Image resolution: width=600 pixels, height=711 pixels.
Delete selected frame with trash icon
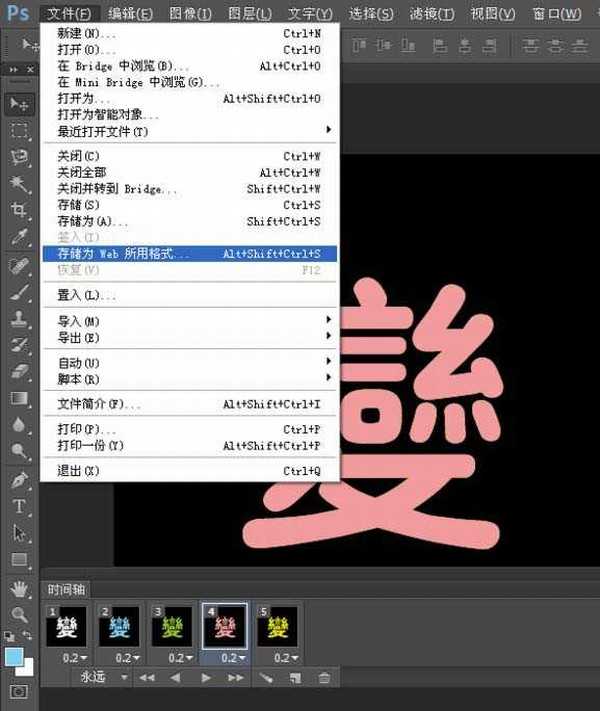pyautogui.click(x=324, y=678)
